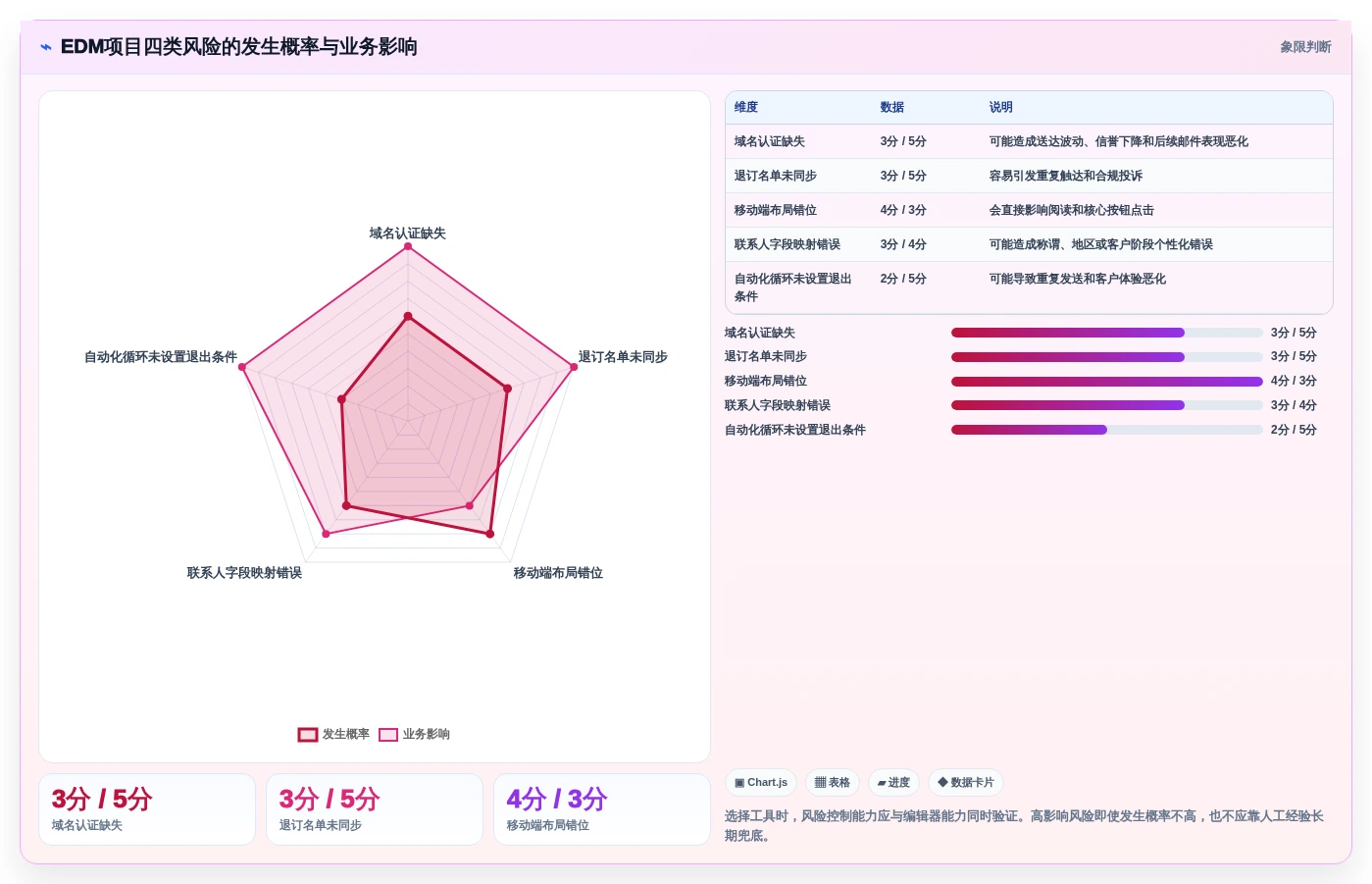The width and height of the screenshot is (1372, 884).
Task: Click the 退订名单未同步 progress bar
Action: coord(1107,357)
